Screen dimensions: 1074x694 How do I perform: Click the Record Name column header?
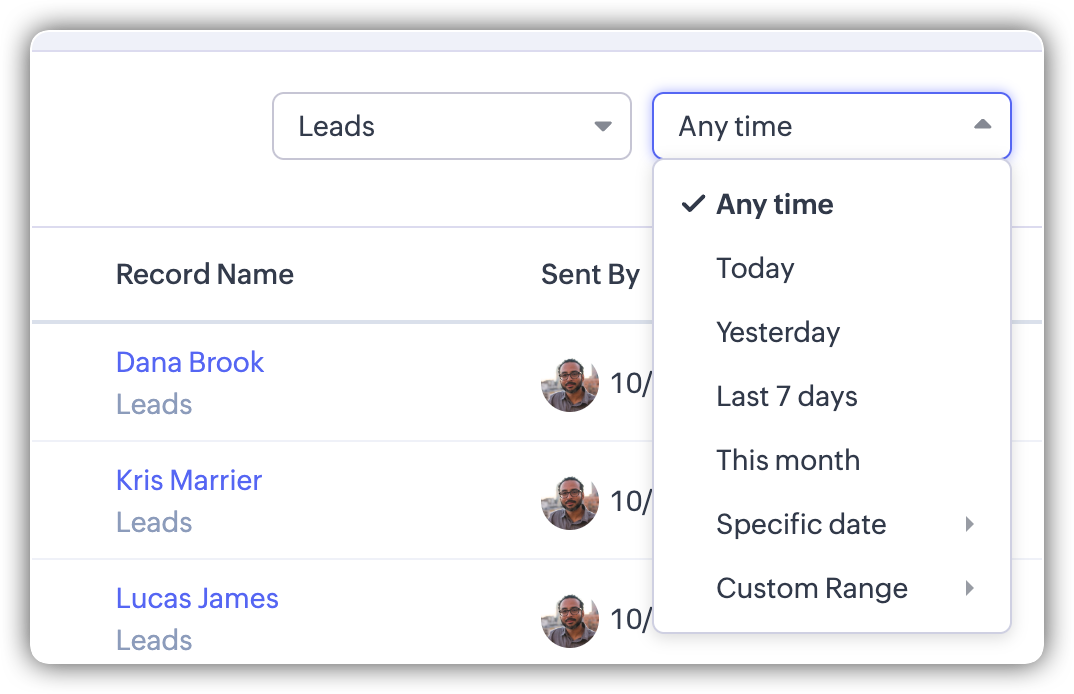pos(205,275)
